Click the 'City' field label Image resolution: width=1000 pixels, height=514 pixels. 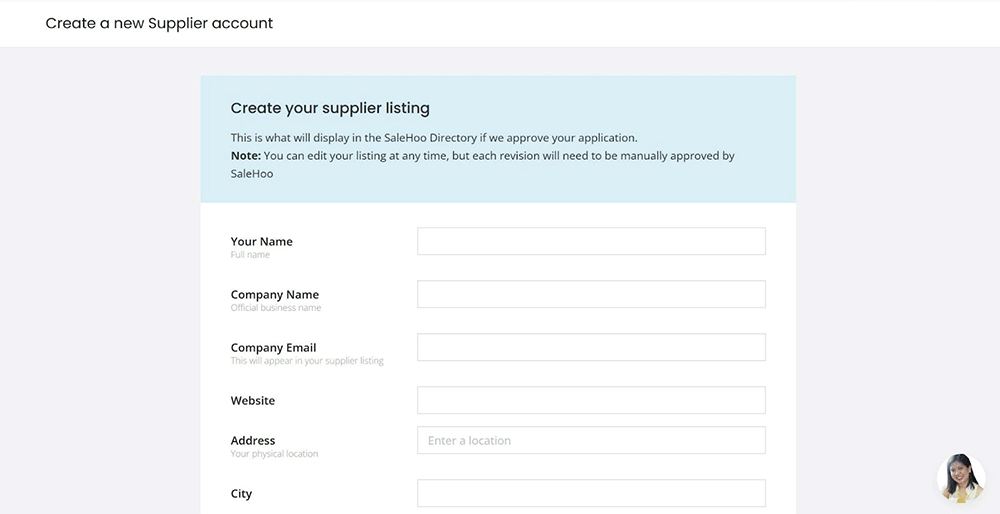tap(241, 494)
